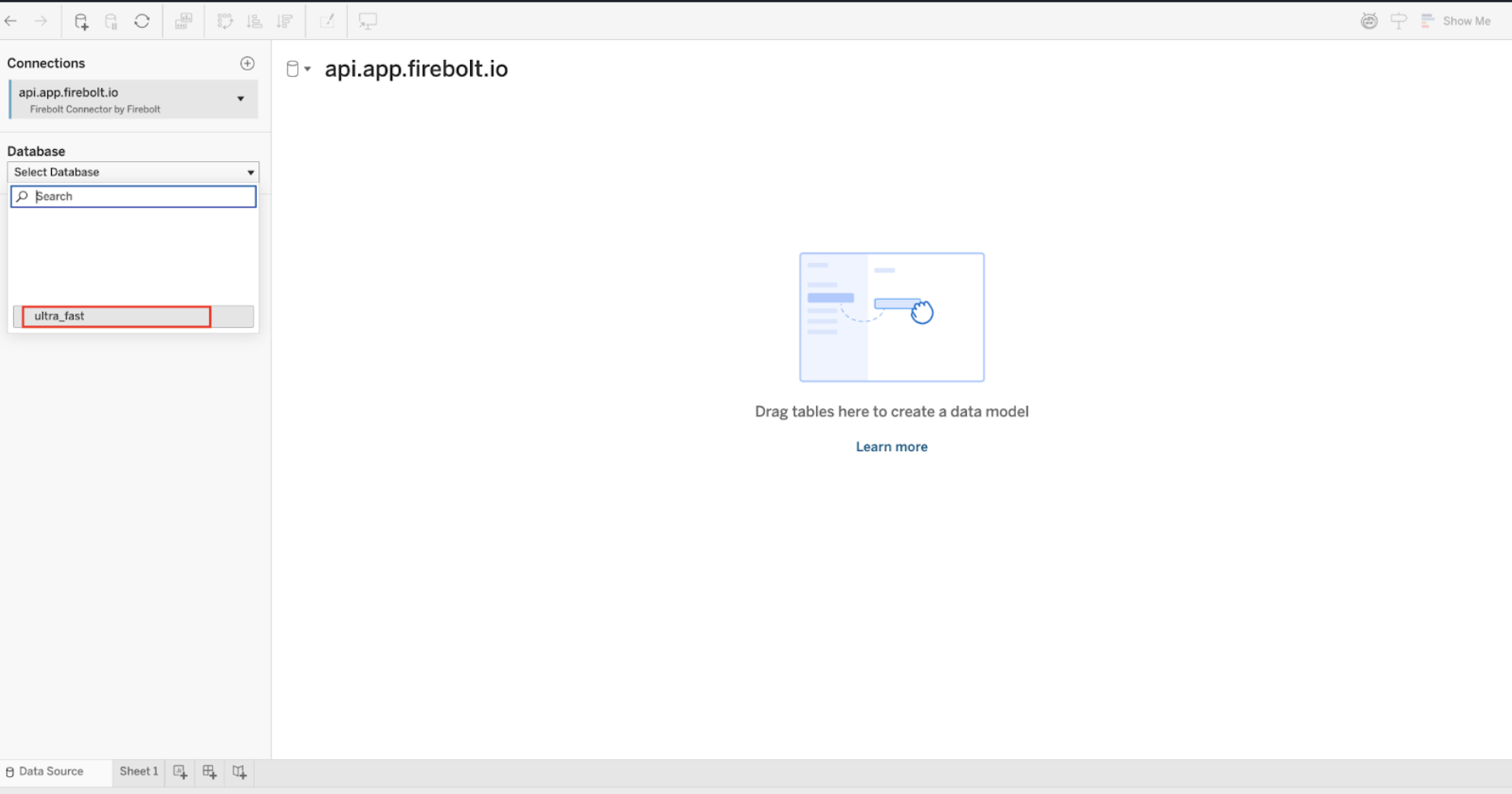The width and height of the screenshot is (1512, 794).
Task: Click the New Dashboard icon
Action: click(x=210, y=772)
